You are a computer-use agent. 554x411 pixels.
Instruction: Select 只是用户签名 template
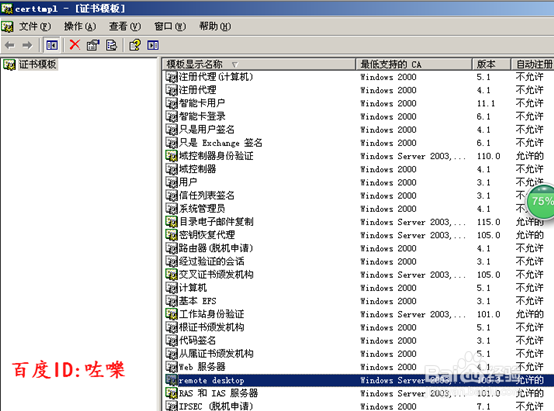pyautogui.click(x=207, y=130)
